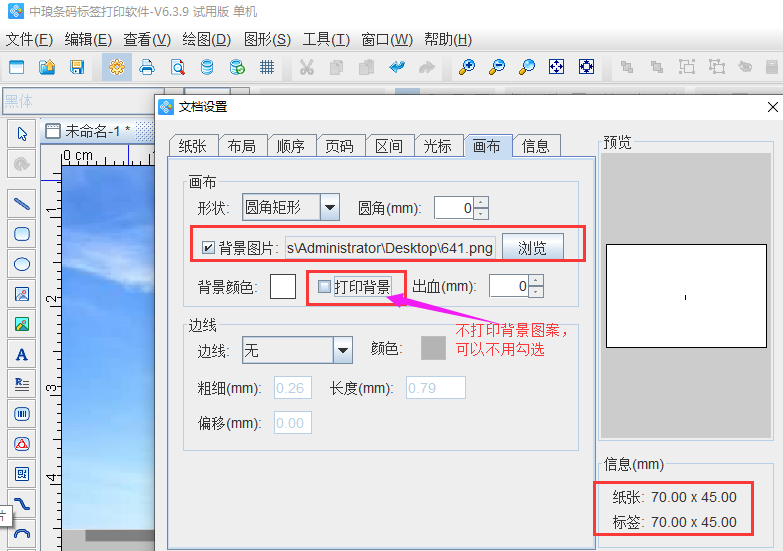Decrease the 出血(mm) stepper value
This screenshot has width=783, height=551.
point(535,292)
